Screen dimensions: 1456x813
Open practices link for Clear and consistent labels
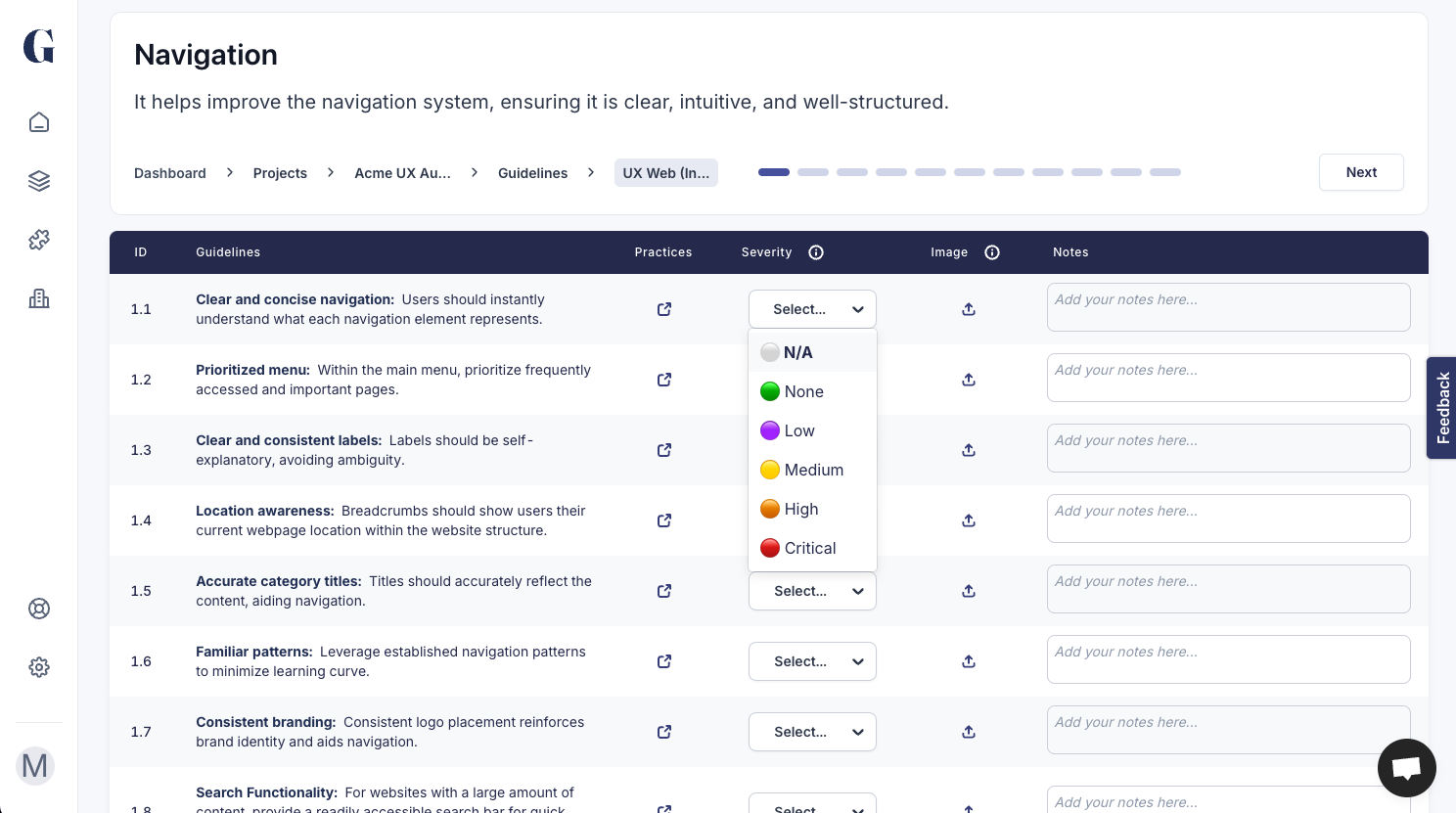pos(664,450)
